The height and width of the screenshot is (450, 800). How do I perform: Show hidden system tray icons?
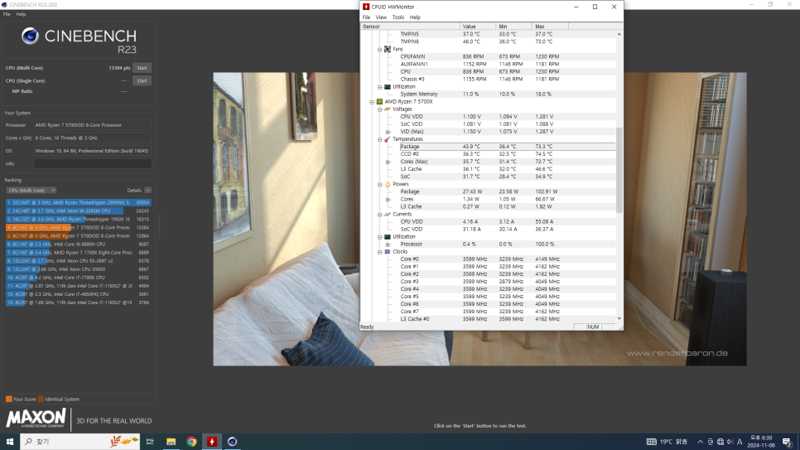[700, 442]
